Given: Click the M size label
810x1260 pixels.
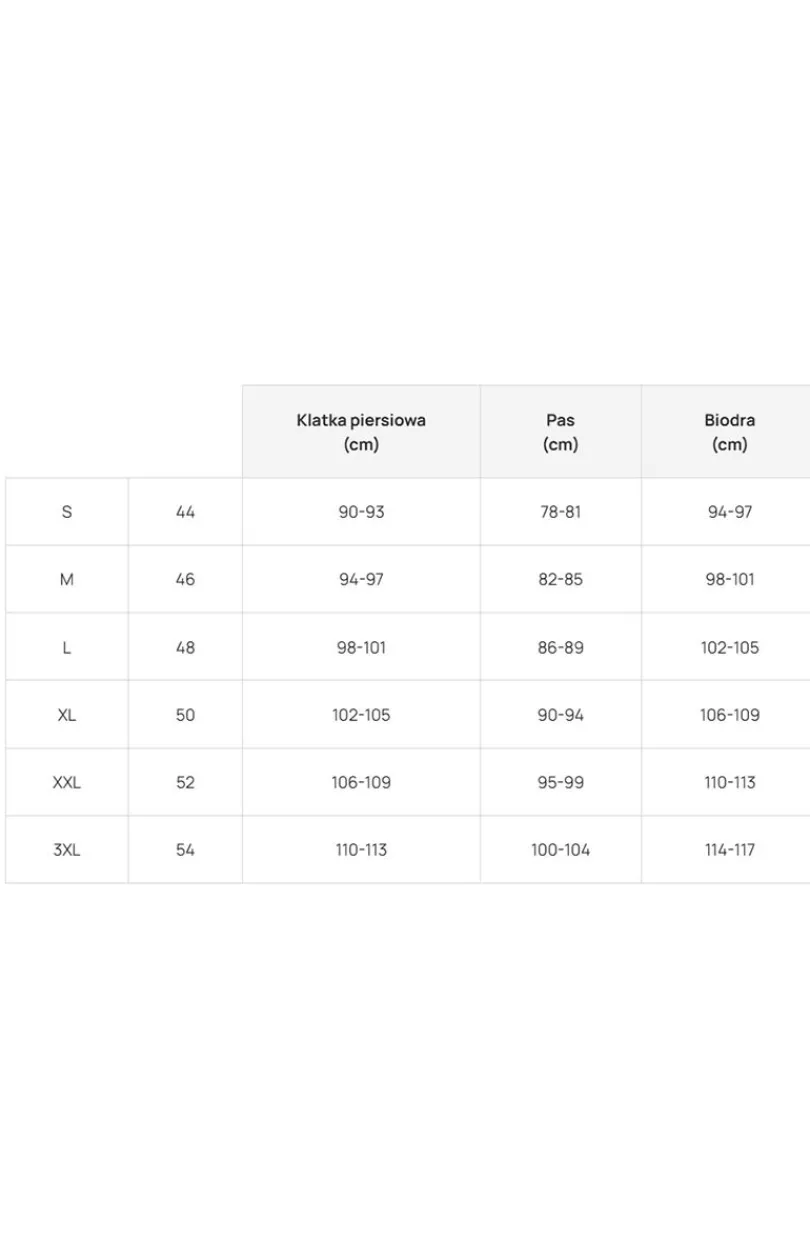Looking at the screenshot, I should 67,580.
